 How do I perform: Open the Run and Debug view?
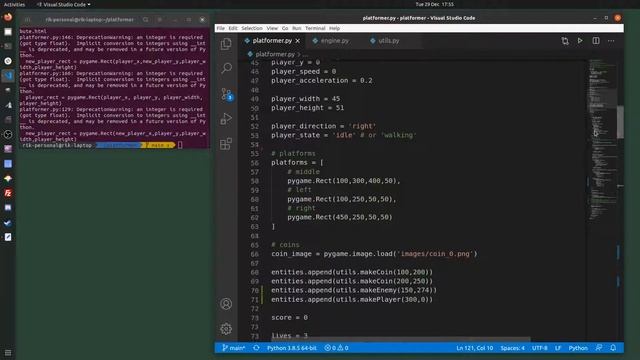pyautogui.click(x=226, y=119)
